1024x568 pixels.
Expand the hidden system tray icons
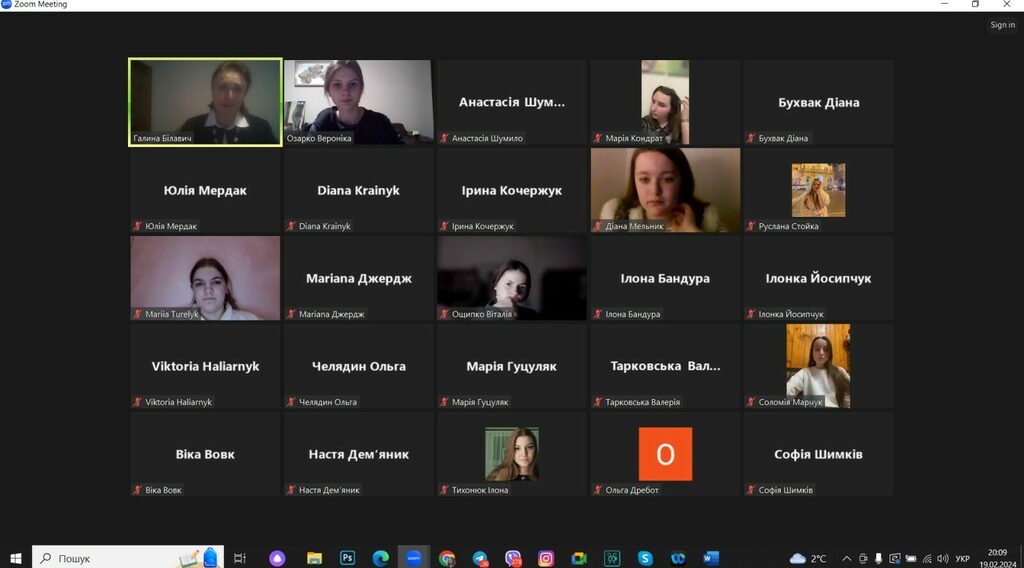point(847,558)
